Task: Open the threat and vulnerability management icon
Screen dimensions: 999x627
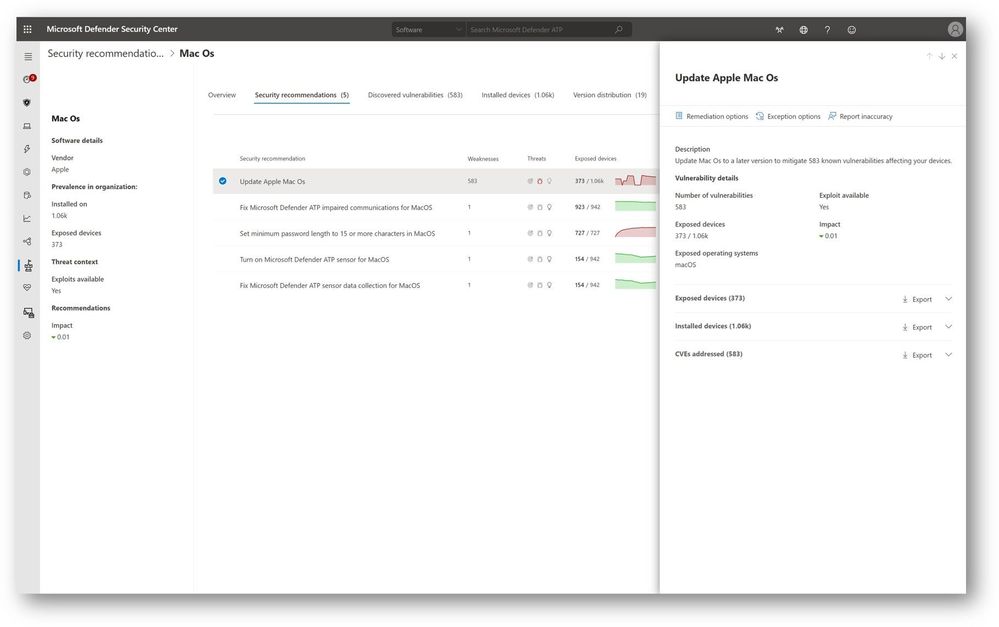Action: (28, 265)
